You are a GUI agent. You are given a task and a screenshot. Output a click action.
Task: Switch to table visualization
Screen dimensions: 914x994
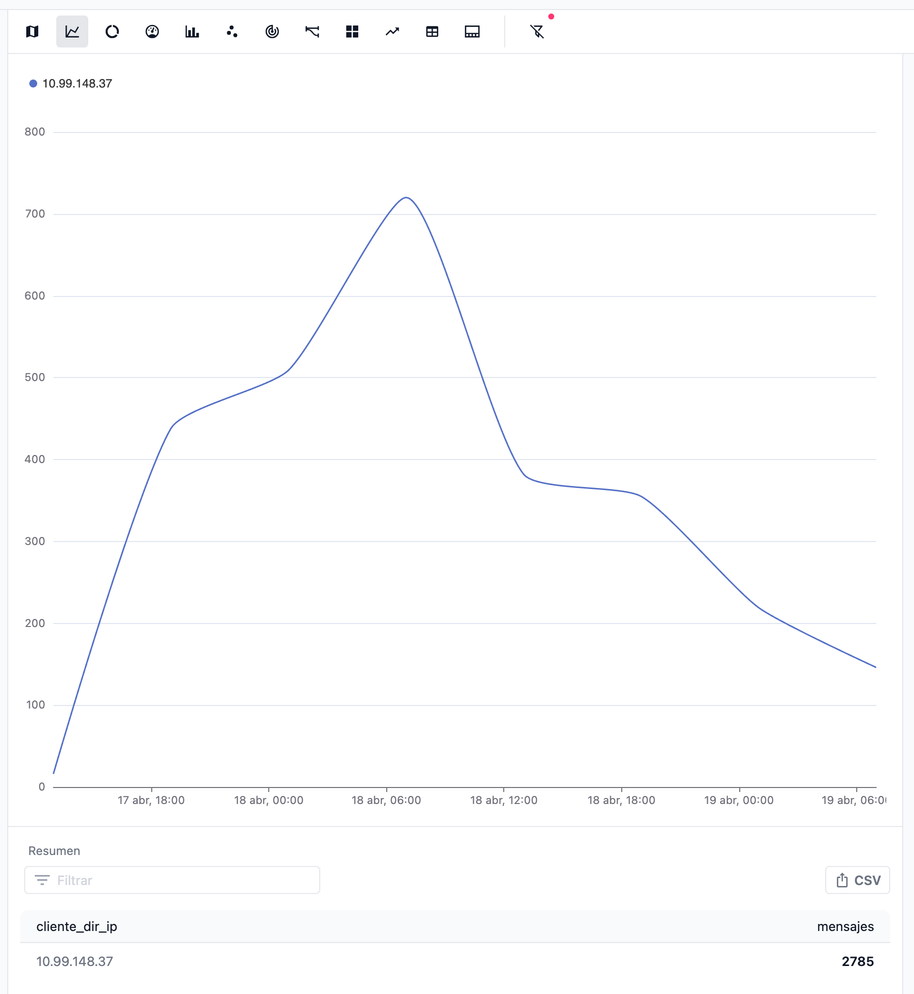(432, 32)
